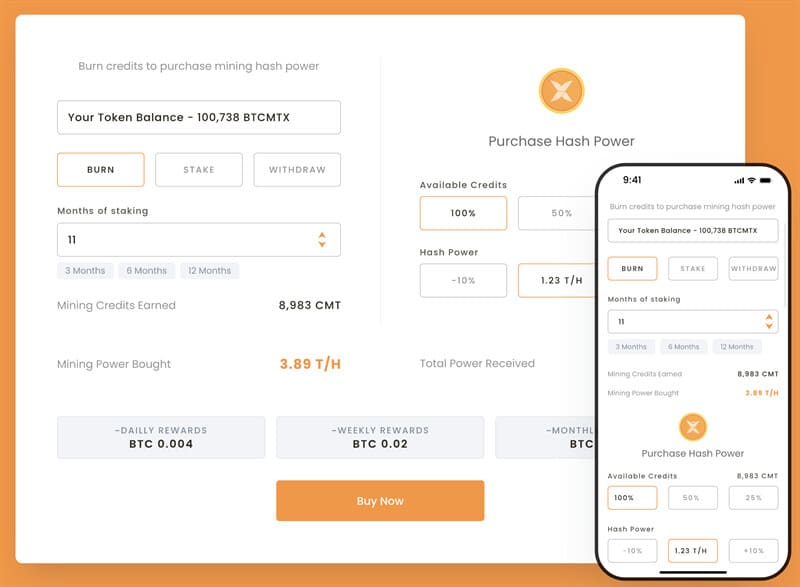Select 25% Available Credits on the phone
This screenshot has width=800, height=587.
click(754, 498)
